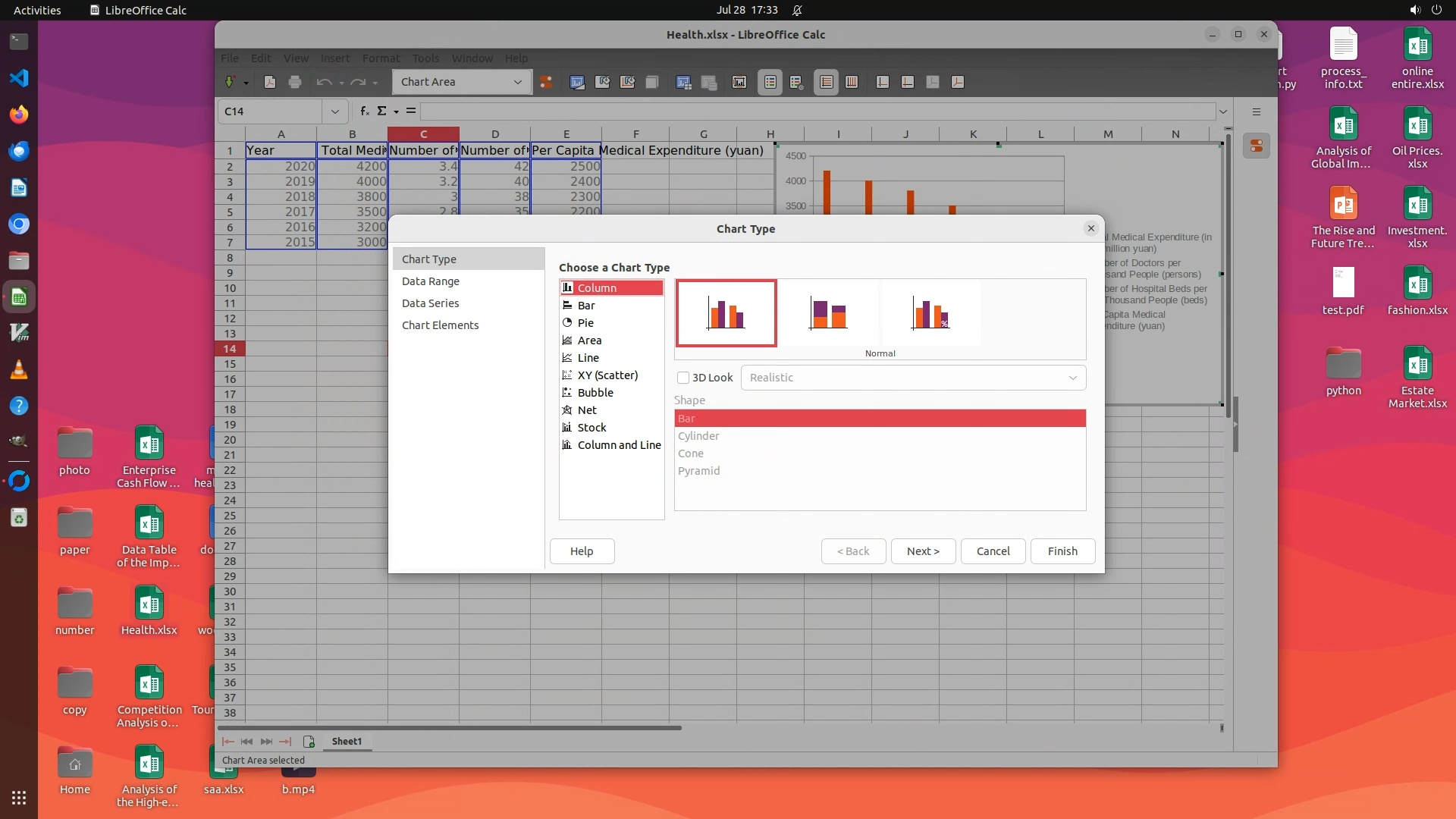Click the Legend On/Off toolbar icon
The height and width of the screenshot is (819, 1456).
tap(770, 82)
